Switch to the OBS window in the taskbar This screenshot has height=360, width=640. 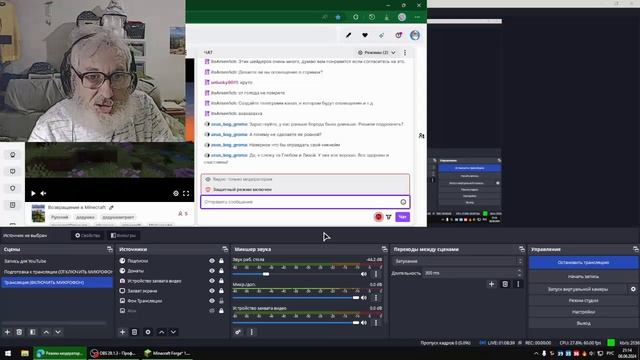tap(113, 353)
